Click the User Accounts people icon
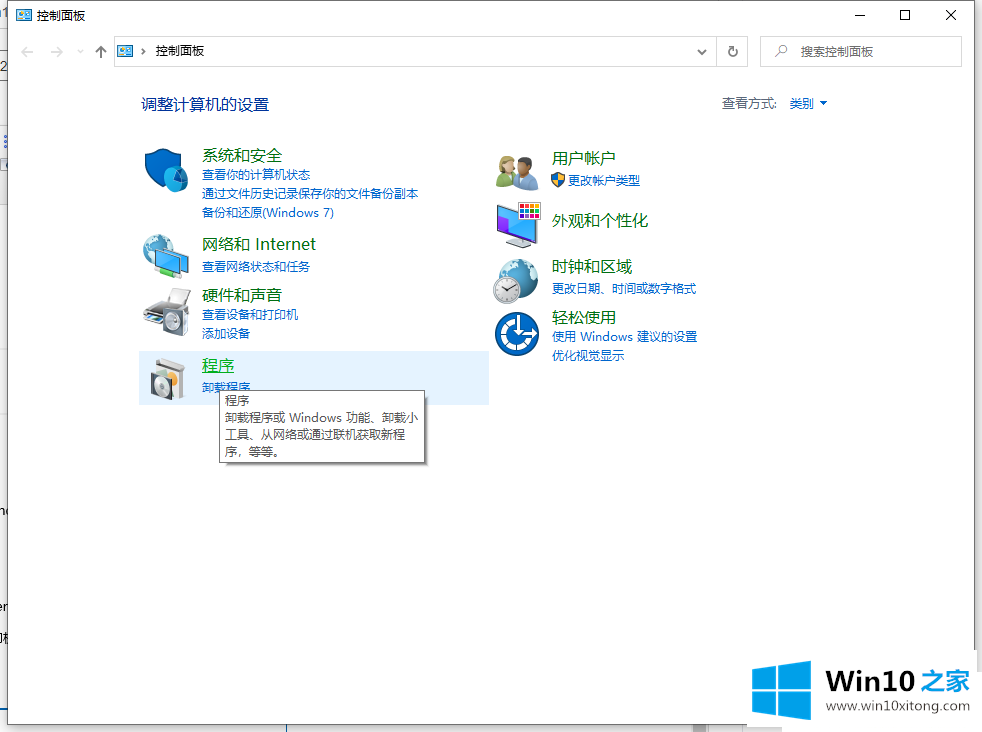Screen dimensions: 982x732 coord(518,171)
